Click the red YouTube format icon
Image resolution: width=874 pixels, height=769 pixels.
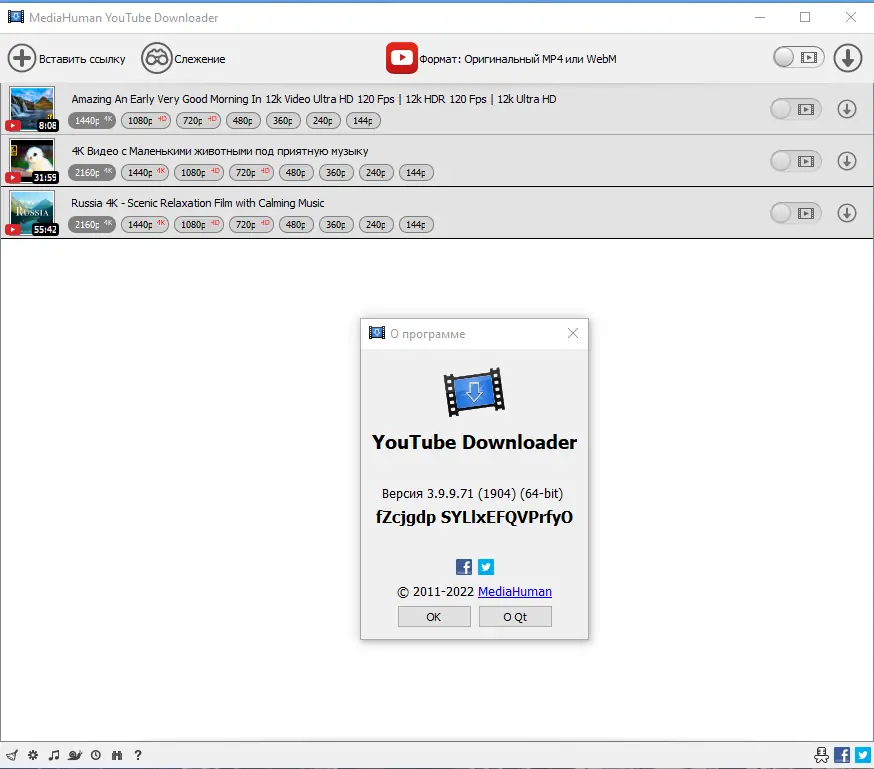click(x=401, y=58)
